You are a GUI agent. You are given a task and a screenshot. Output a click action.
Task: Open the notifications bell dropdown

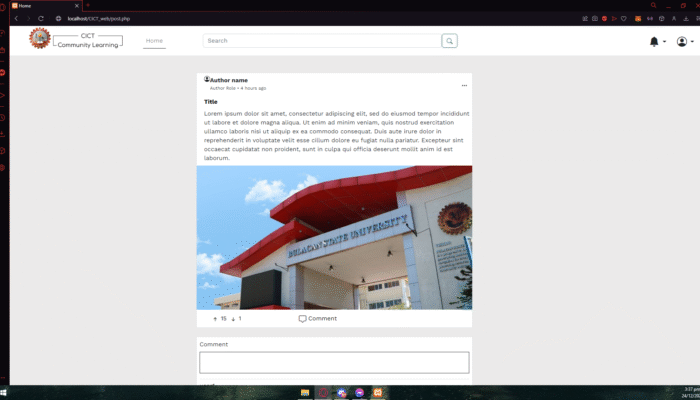coord(657,42)
